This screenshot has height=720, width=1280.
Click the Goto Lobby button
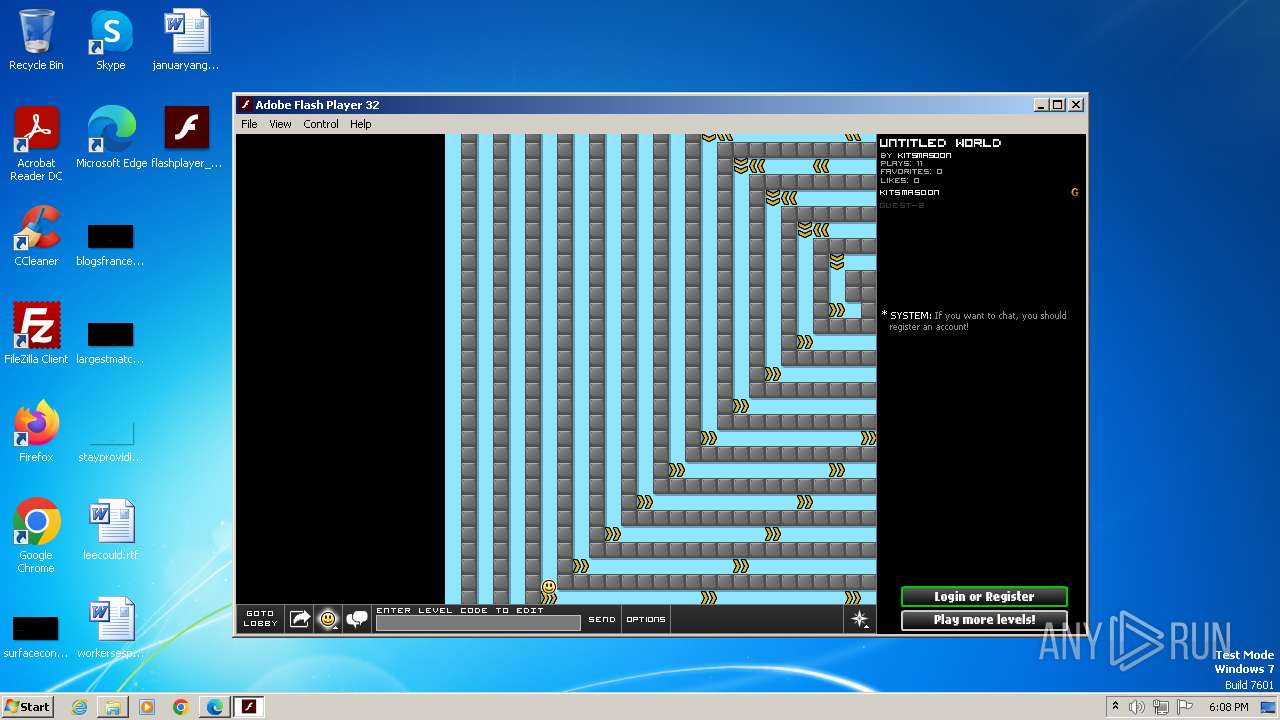(260, 619)
